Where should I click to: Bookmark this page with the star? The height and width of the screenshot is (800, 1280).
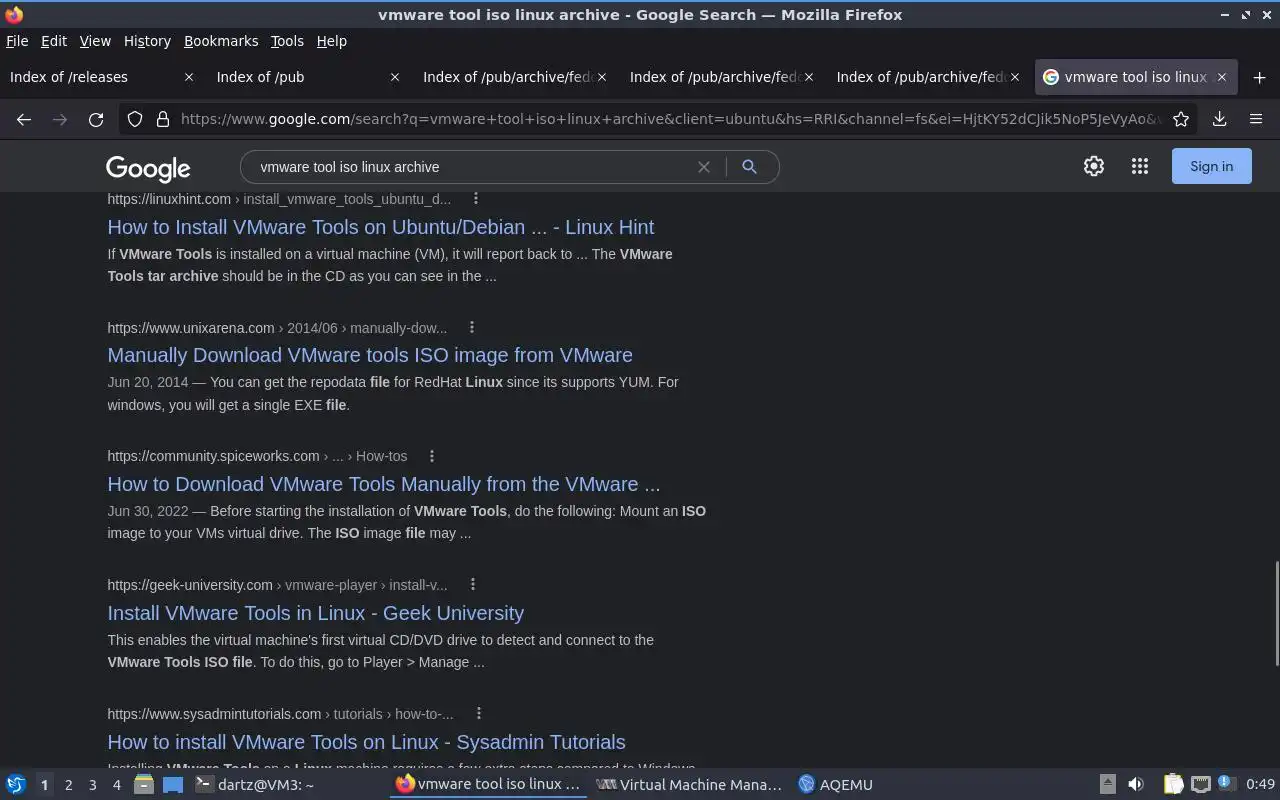coord(1181,119)
